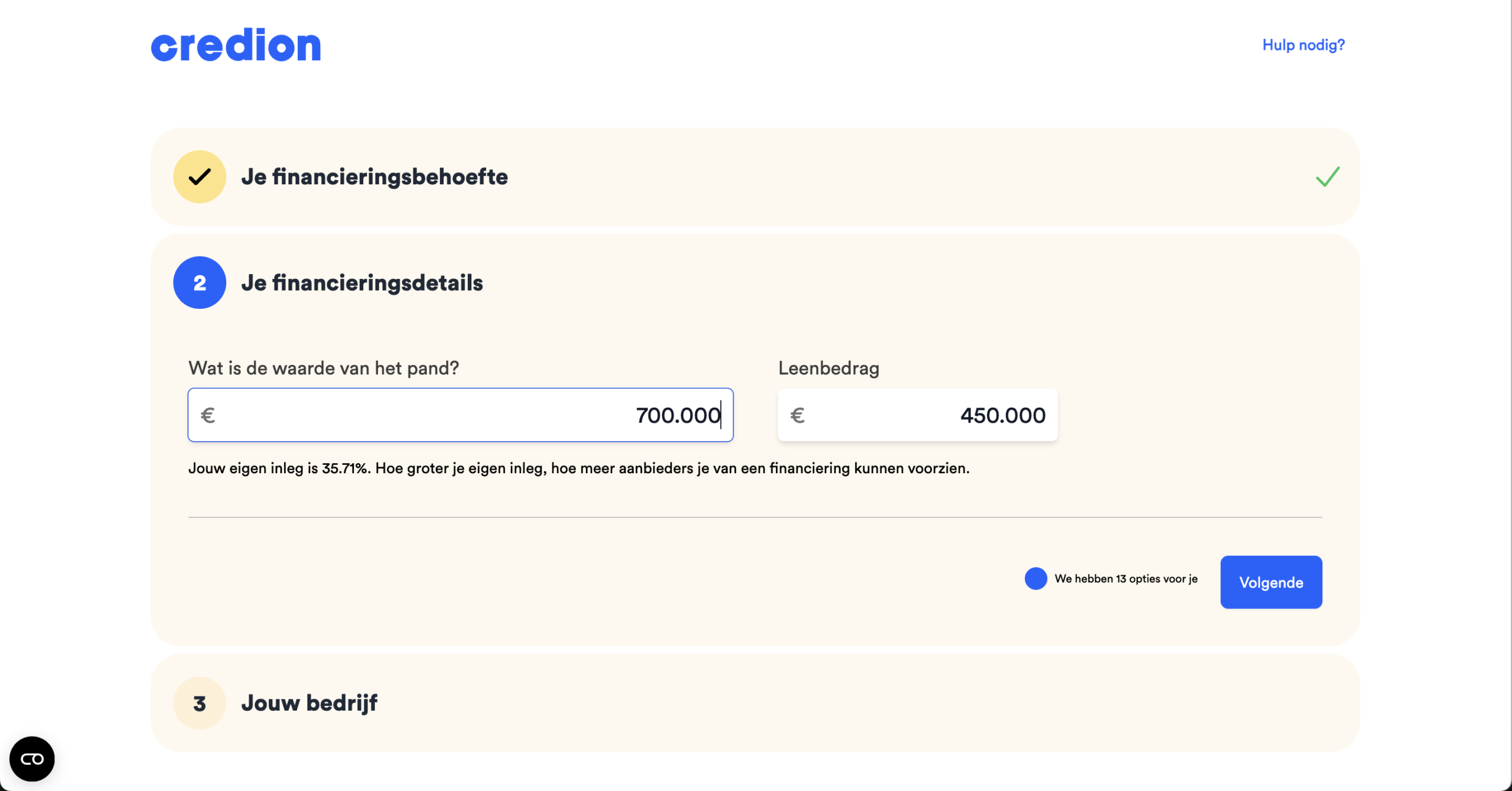Click the eigen inleg percentage explanation text
Image resolution: width=1512 pixels, height=791 pixels.
[579, 468]
